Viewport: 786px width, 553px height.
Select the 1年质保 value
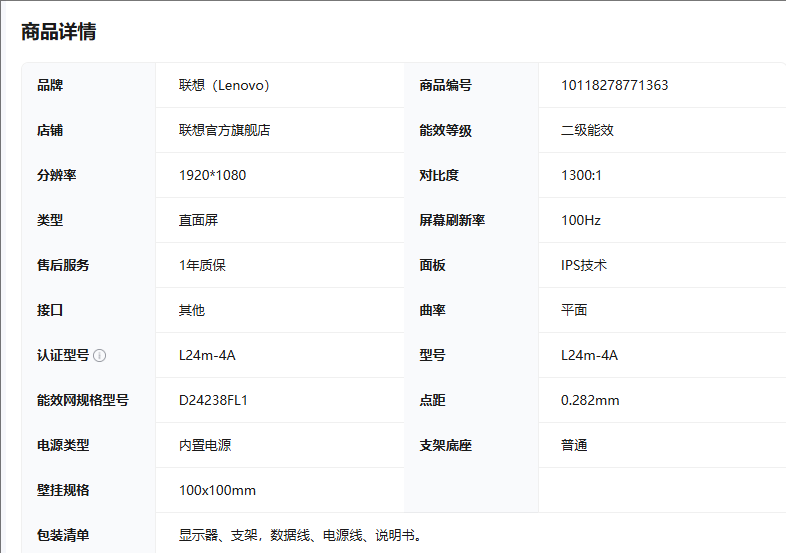(203, 265)
